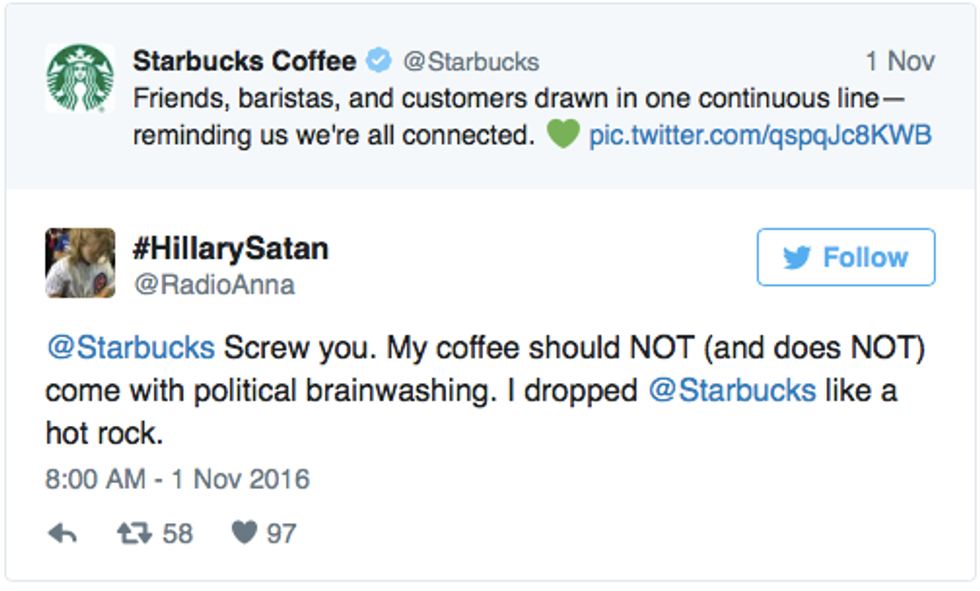
Task: Click the @Starbucks mention before "Screw you"
Action: click(x=130, y=347)
